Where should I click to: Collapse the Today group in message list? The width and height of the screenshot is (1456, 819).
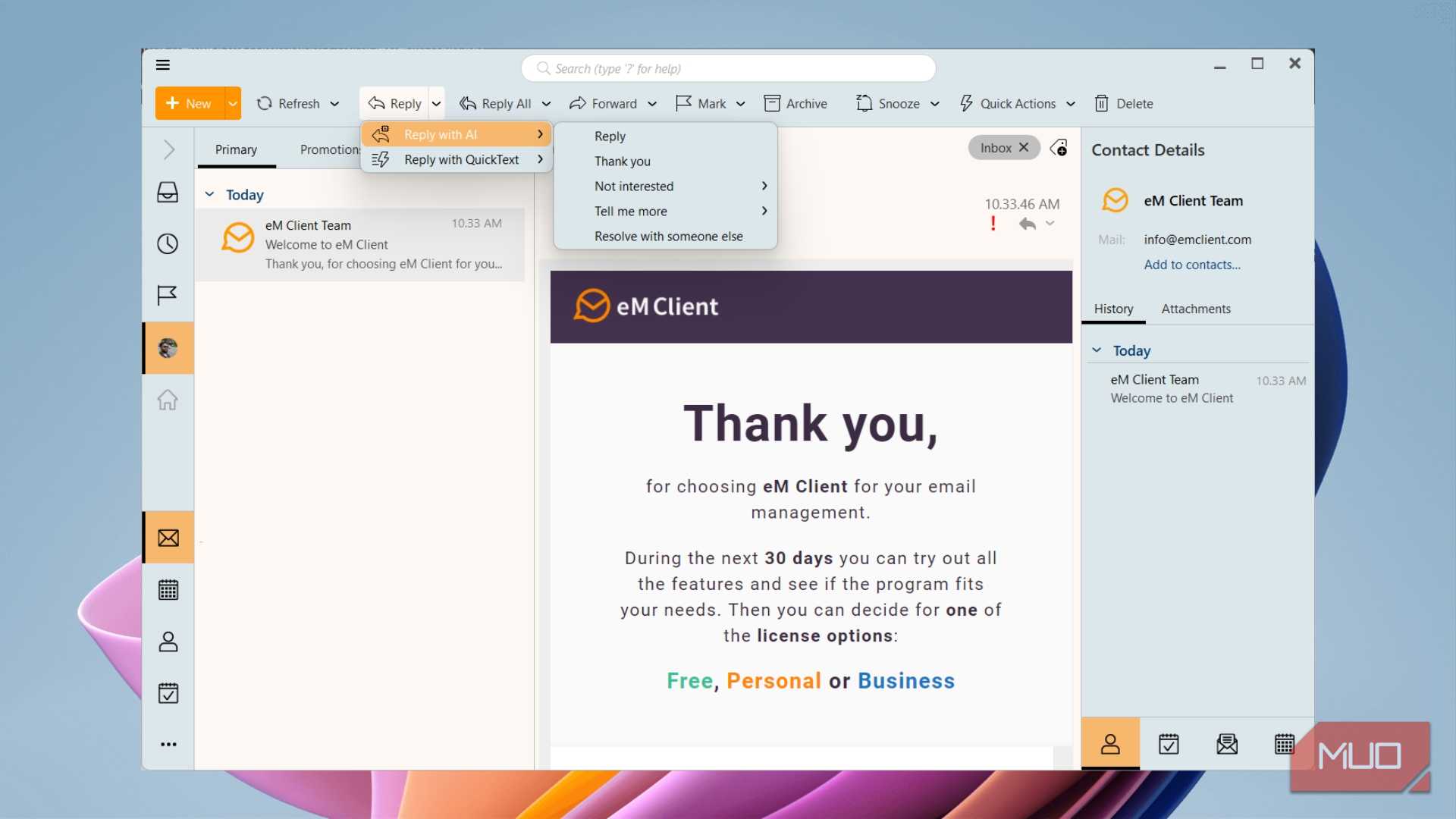pyautogui.click(x=210, y=195)
